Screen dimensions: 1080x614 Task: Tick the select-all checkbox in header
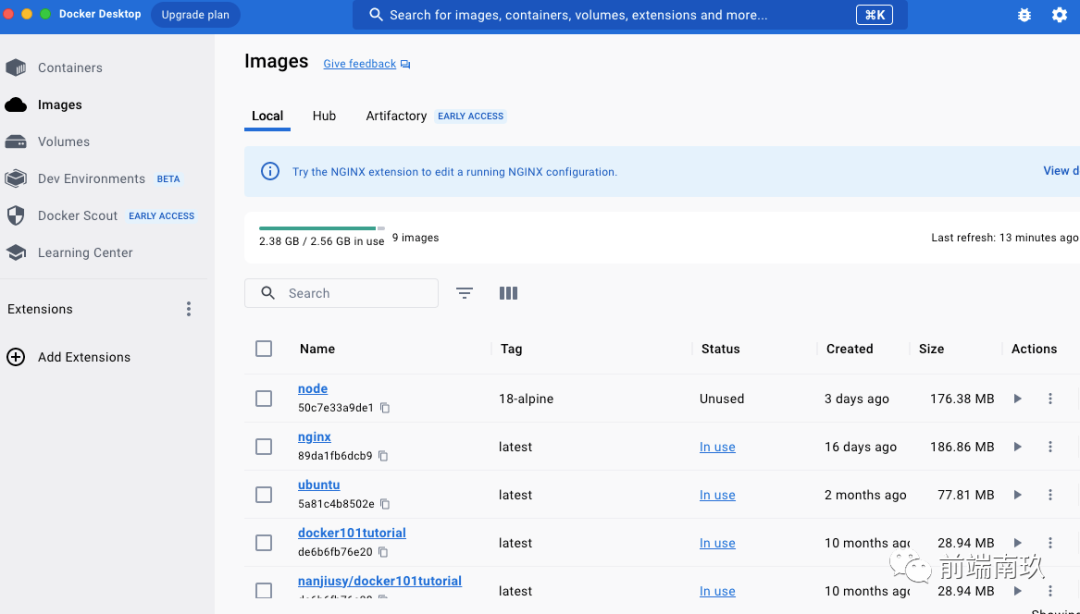[x=264, y=349]
